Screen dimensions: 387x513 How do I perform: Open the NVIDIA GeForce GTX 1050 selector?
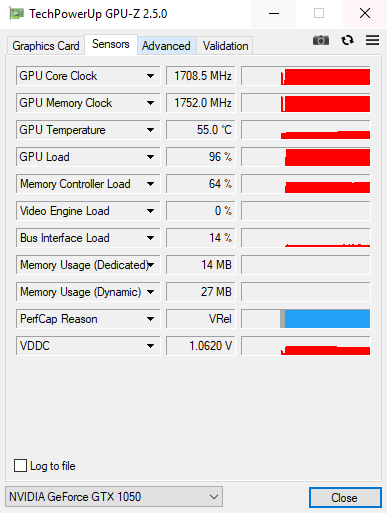point(114,497)
